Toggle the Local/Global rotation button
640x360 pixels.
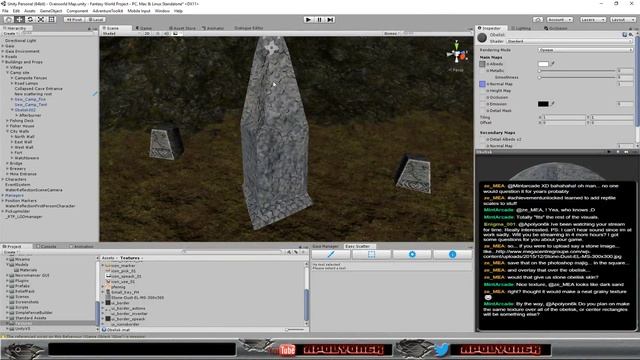pyautogui.click(x=96, y=19)
